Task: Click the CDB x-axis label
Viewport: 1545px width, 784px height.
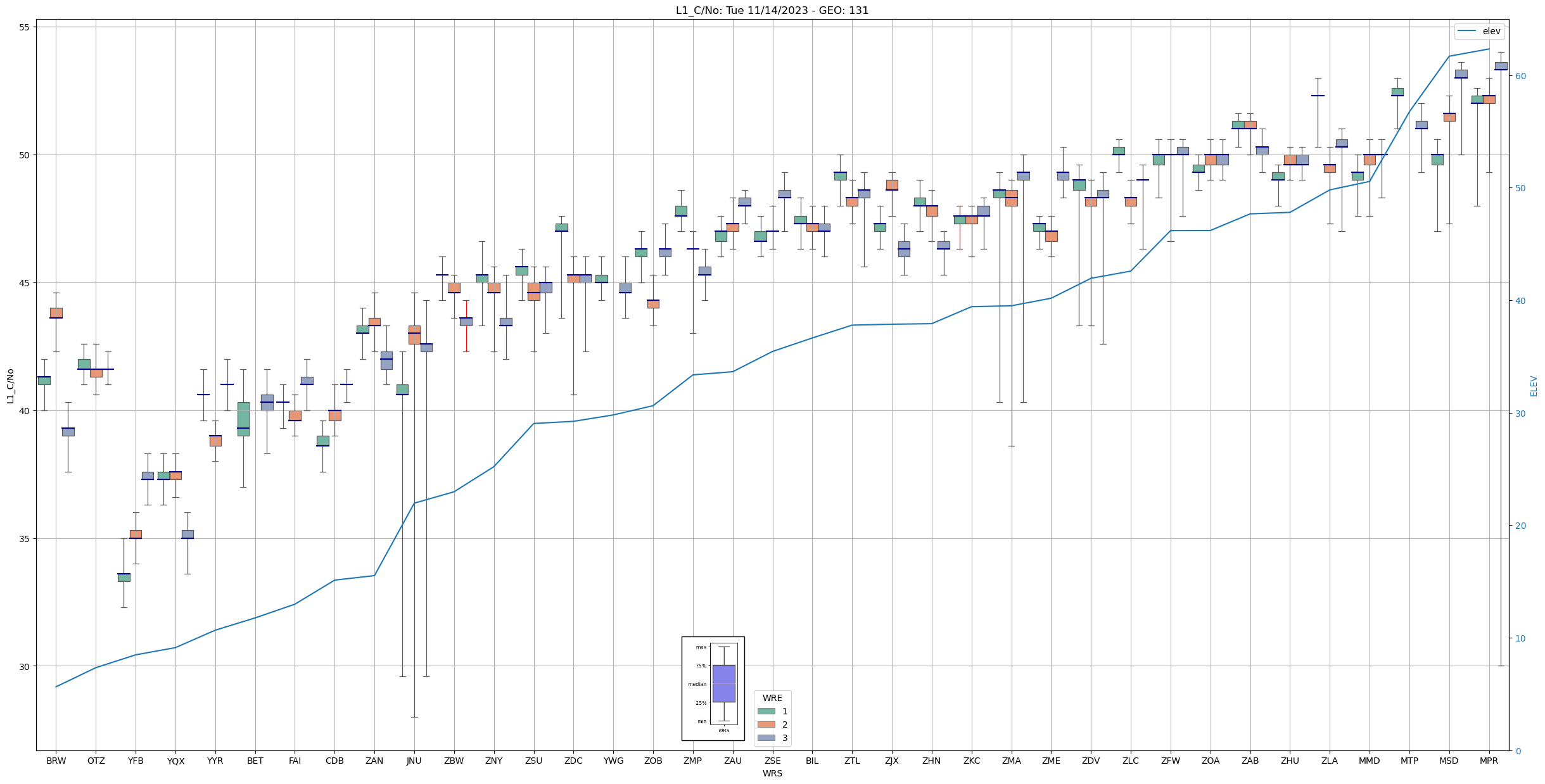Action: pyautogui.click(x=334, y=761)
